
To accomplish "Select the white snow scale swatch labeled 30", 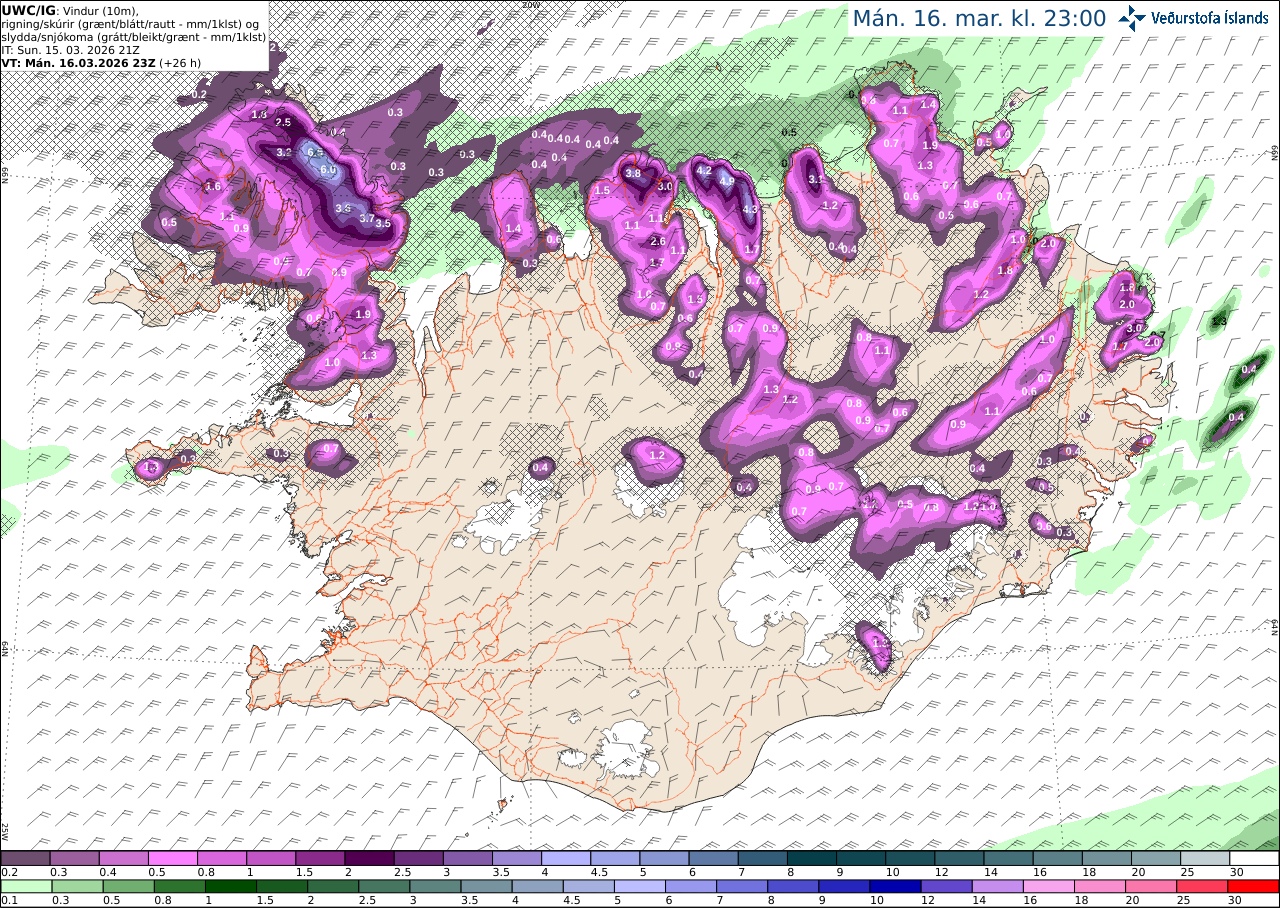I will pyautogui.click(x=1255, y=858).
